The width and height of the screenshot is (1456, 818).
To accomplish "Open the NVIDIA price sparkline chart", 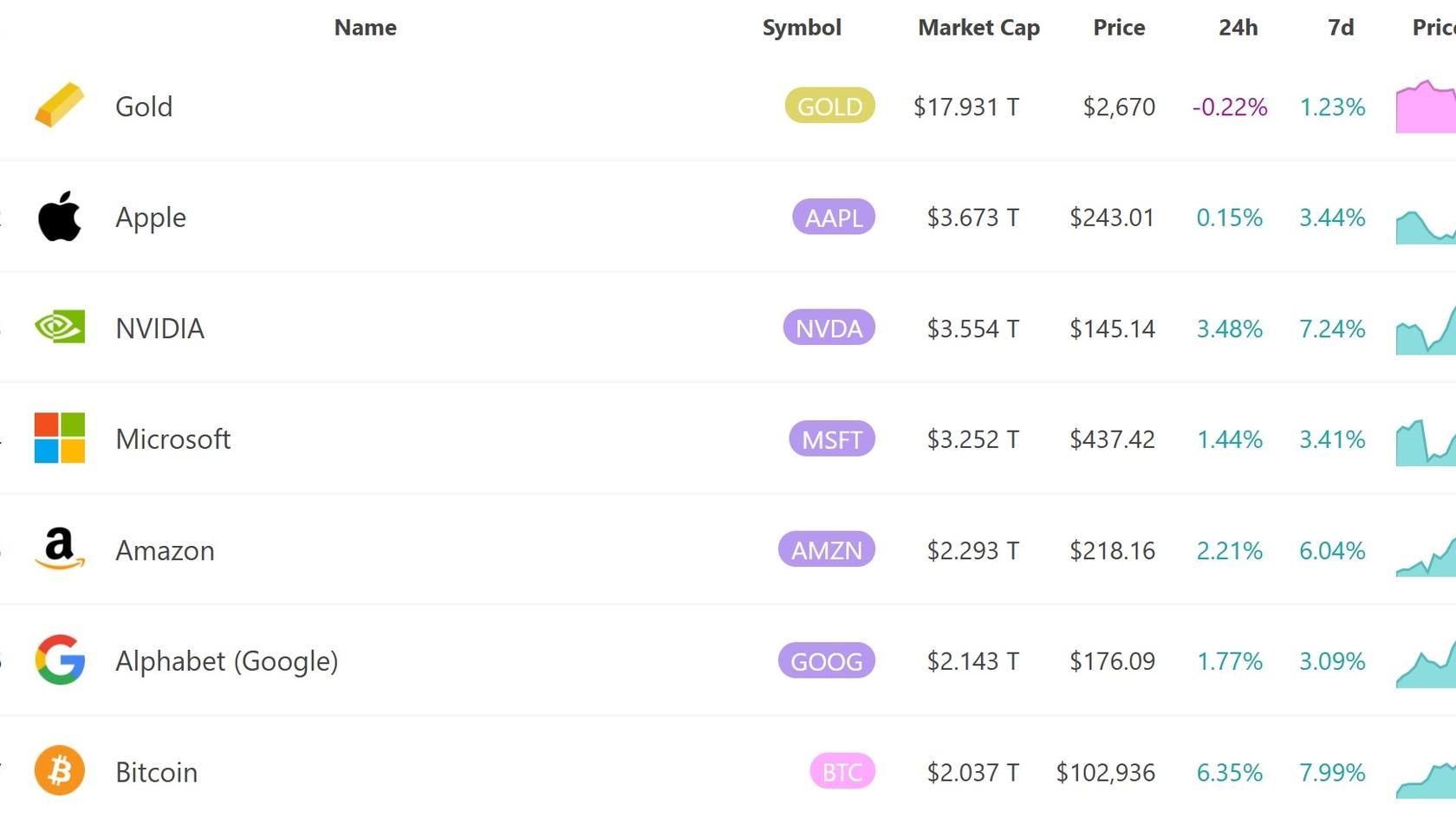I will point(1426,329).
